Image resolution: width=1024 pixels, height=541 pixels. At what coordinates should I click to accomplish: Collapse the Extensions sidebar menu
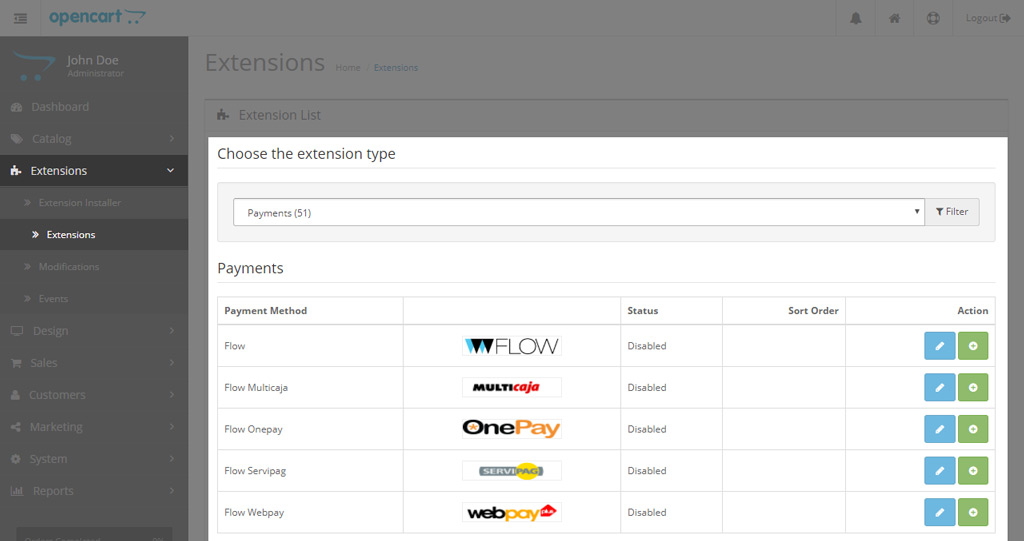94,171
